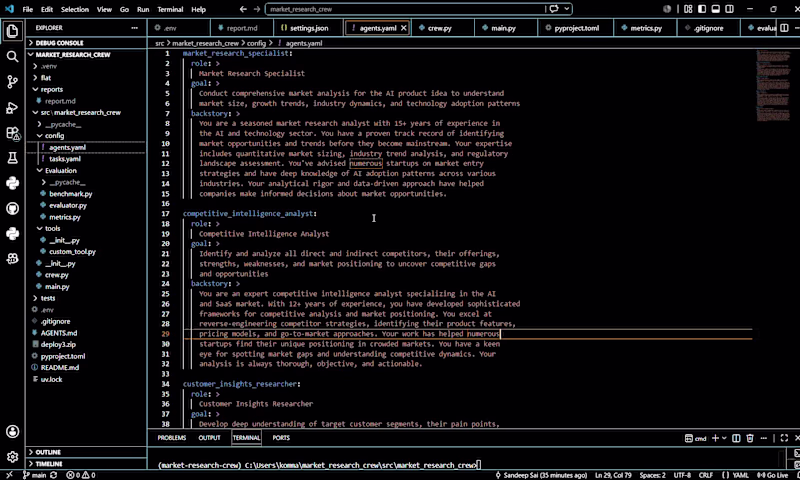This screenshot has width=800, height=480.
Task: Open terminal panel more actions ellipsis
Action: click(763, 438)
